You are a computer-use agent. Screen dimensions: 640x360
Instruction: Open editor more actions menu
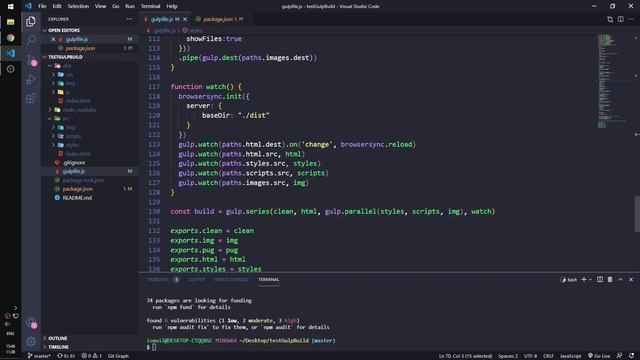point(631,19)
